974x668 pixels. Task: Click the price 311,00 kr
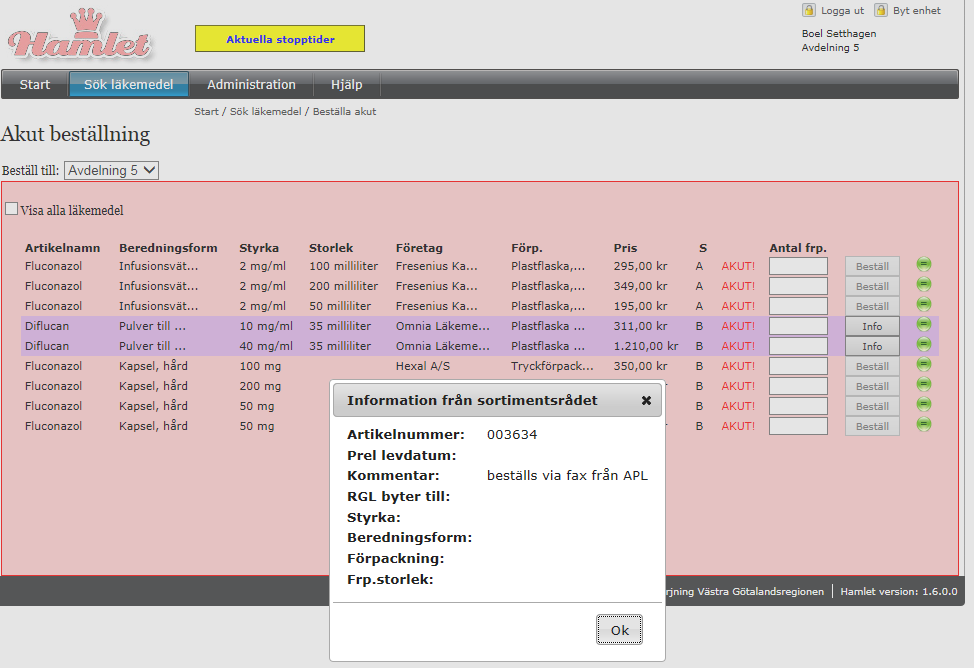[x=640, y=326]
